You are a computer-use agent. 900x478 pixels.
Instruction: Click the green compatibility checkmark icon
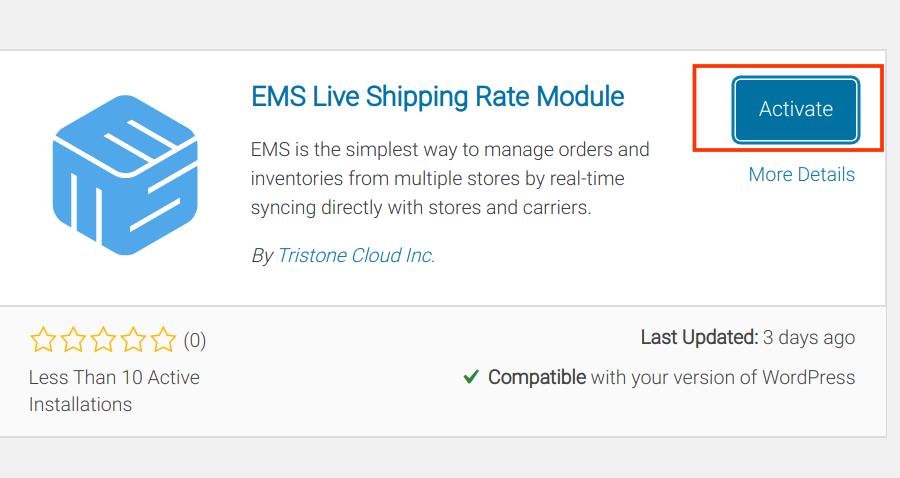click(x=471, y=376)
